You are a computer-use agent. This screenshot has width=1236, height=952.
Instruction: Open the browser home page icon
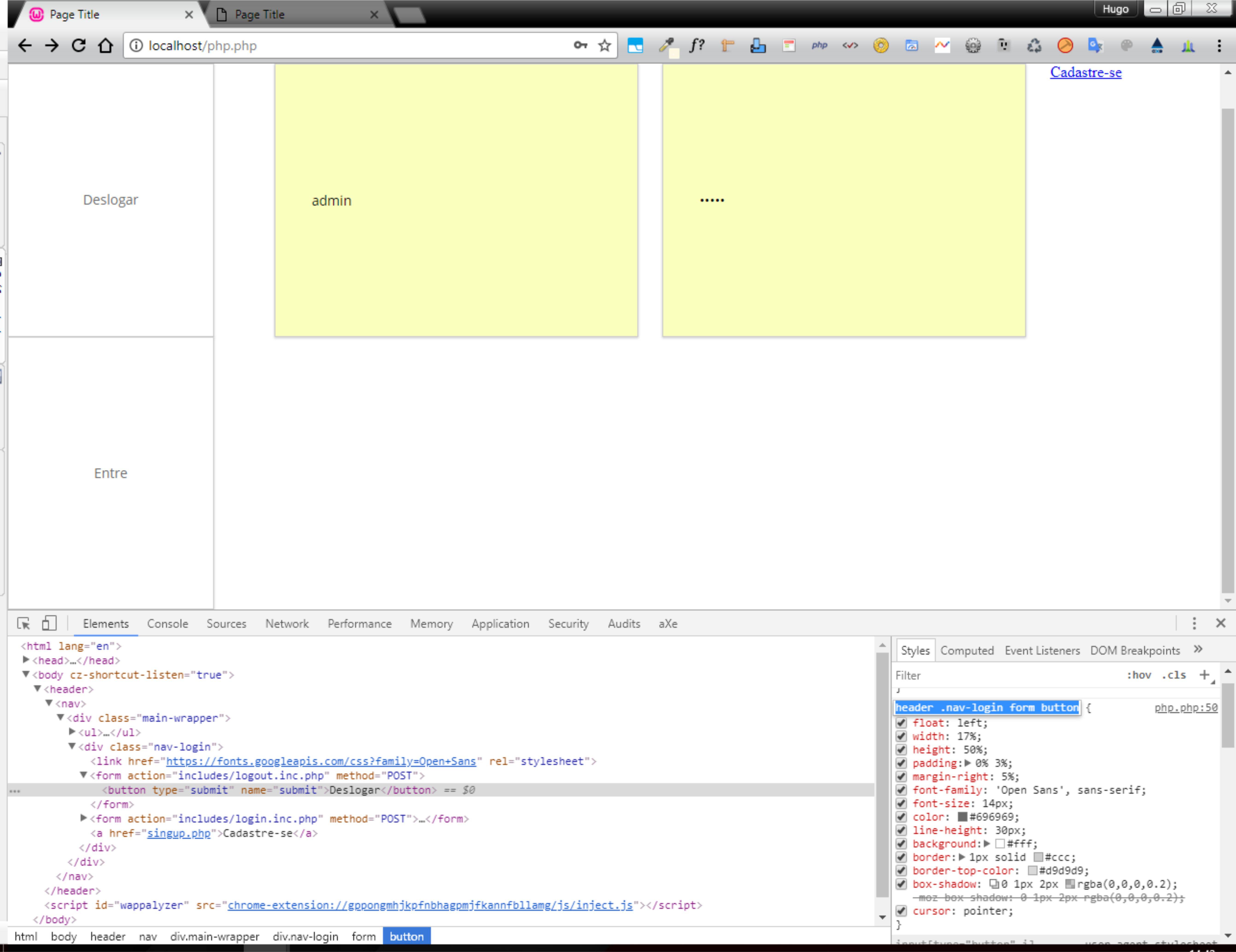(105, 46)
